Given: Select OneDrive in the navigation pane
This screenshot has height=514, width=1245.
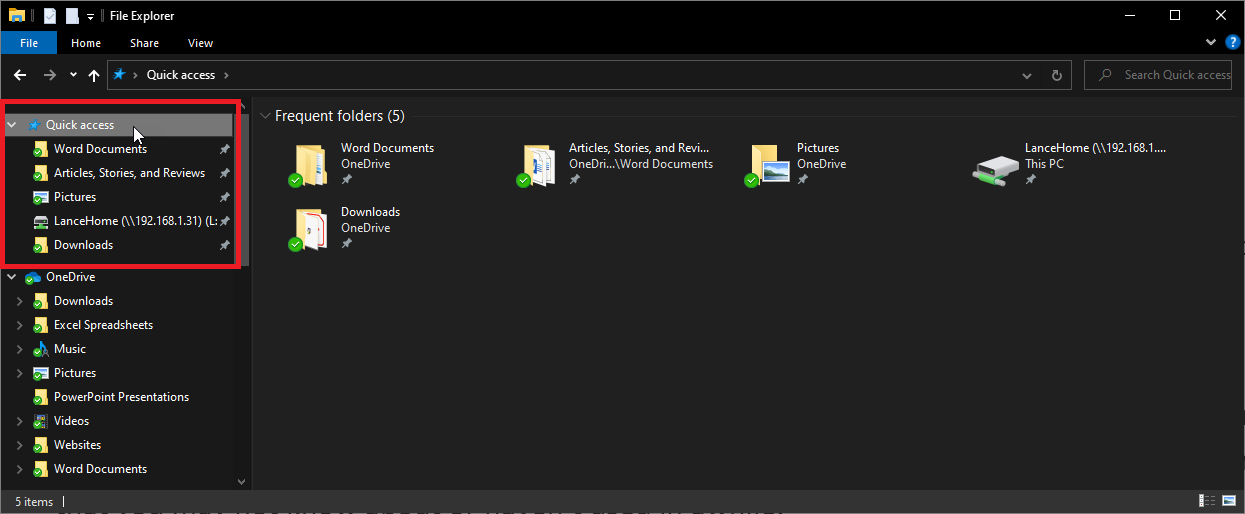Looking at the screenshot, I should (70, 277).
